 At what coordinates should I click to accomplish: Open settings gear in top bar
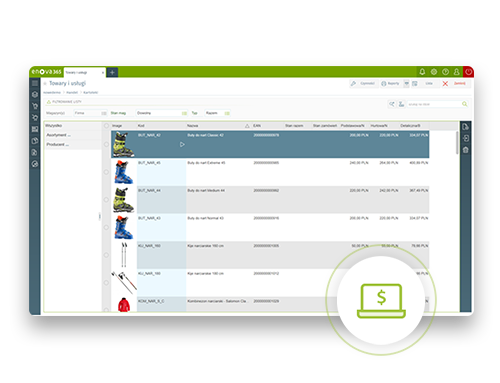[434, 72]
